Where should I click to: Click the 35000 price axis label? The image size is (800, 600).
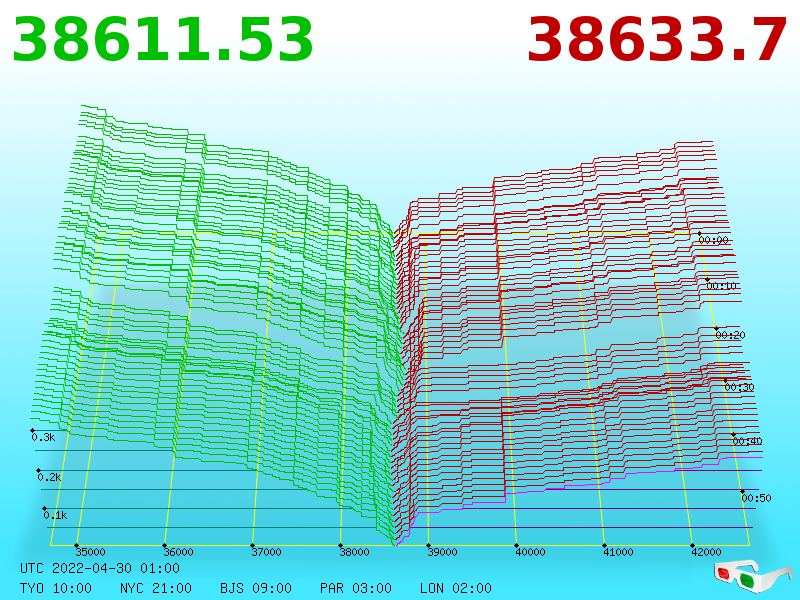click(90, 552)
